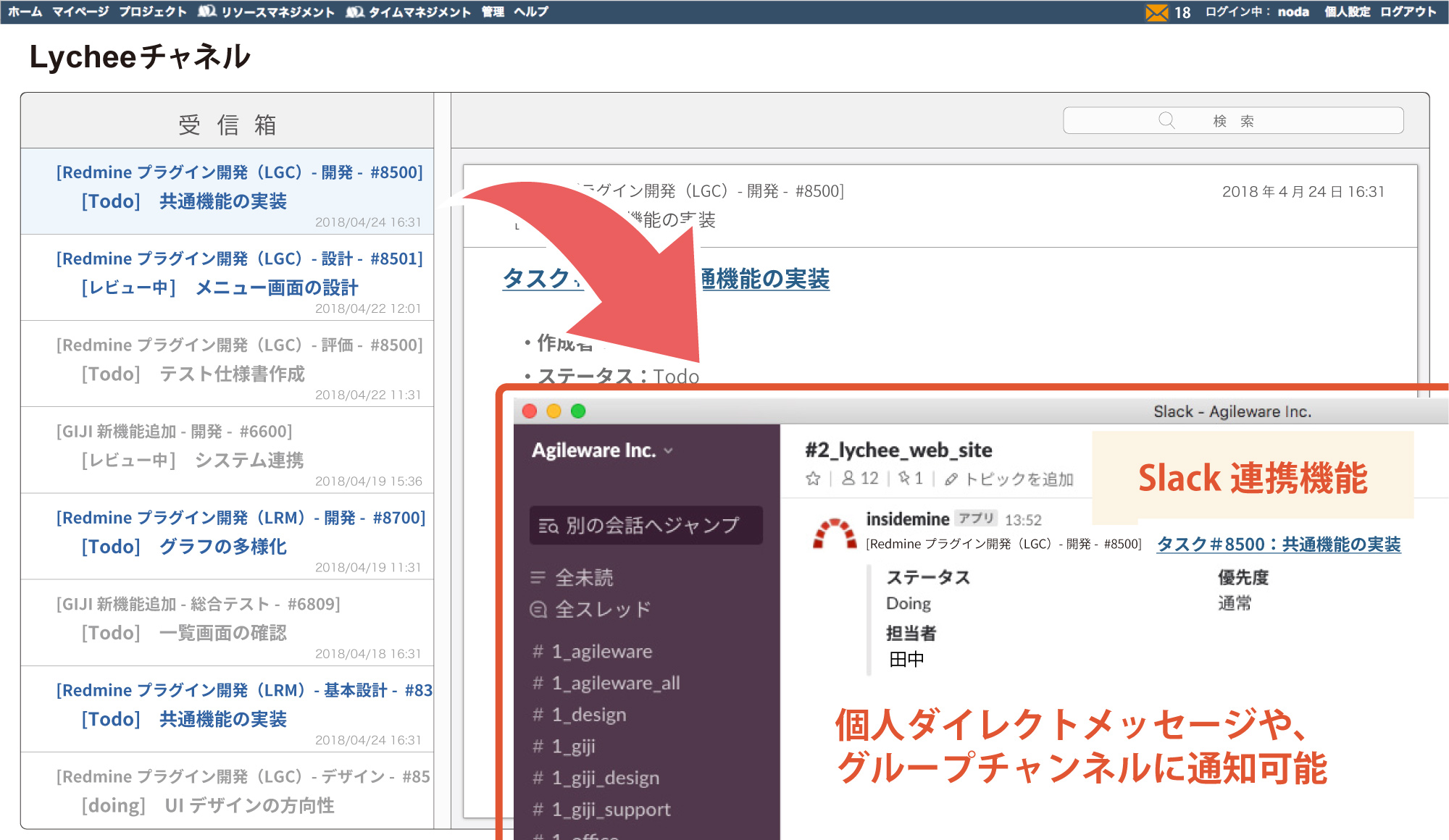
Task: Click the Lycheeチャネル page title
Action: click(x=140, y=56)
